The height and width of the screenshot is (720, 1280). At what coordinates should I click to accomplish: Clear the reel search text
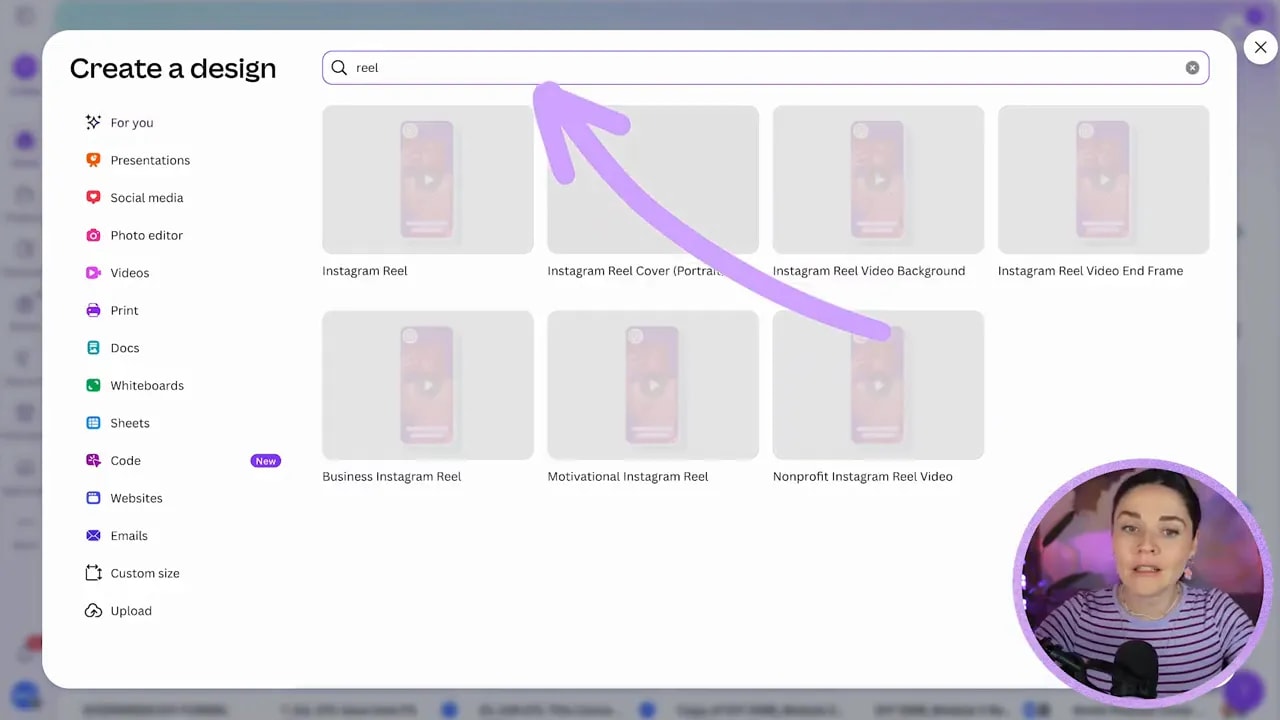1192,67
